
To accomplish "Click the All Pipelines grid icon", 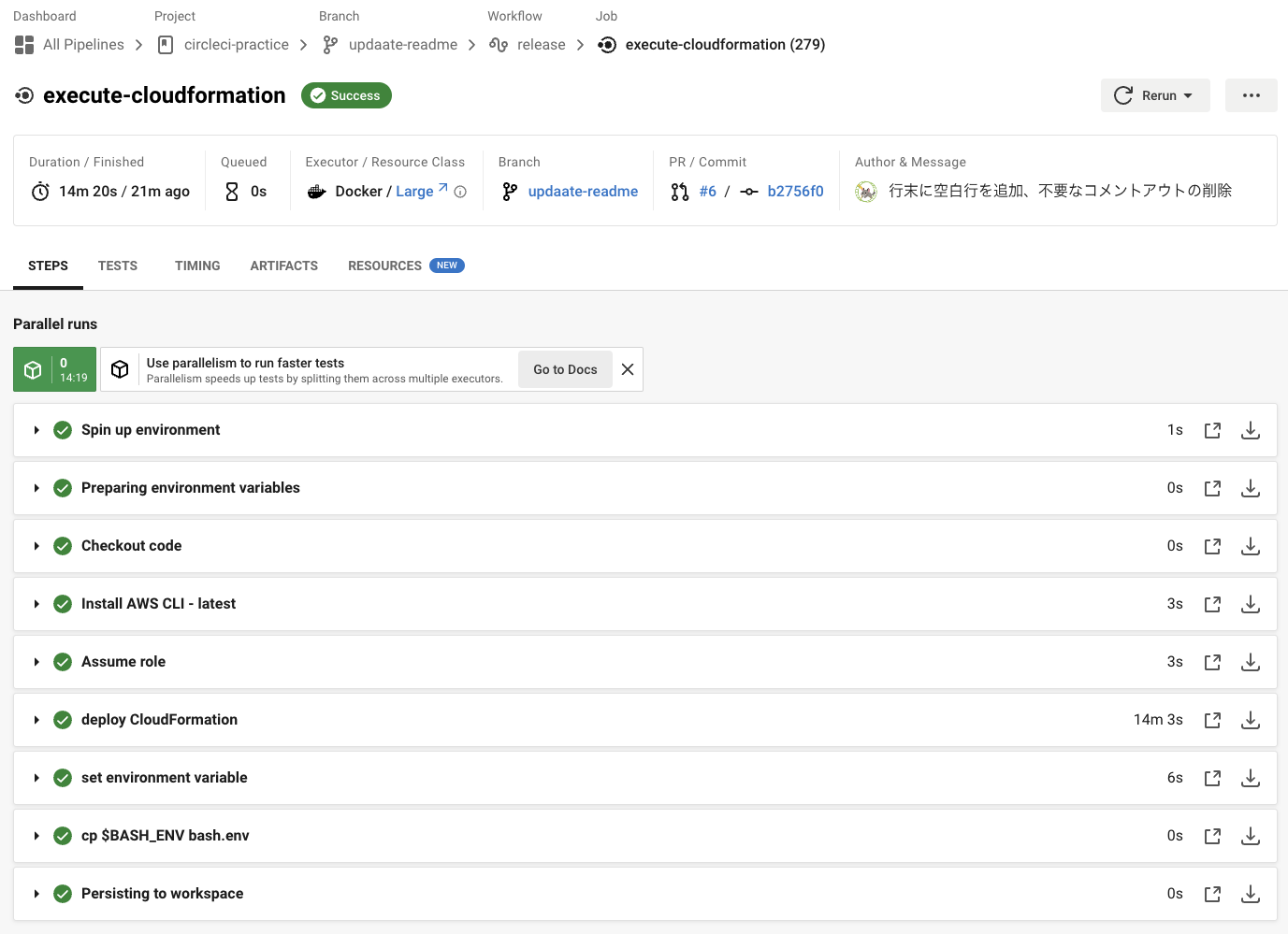I will pos(23,44).
